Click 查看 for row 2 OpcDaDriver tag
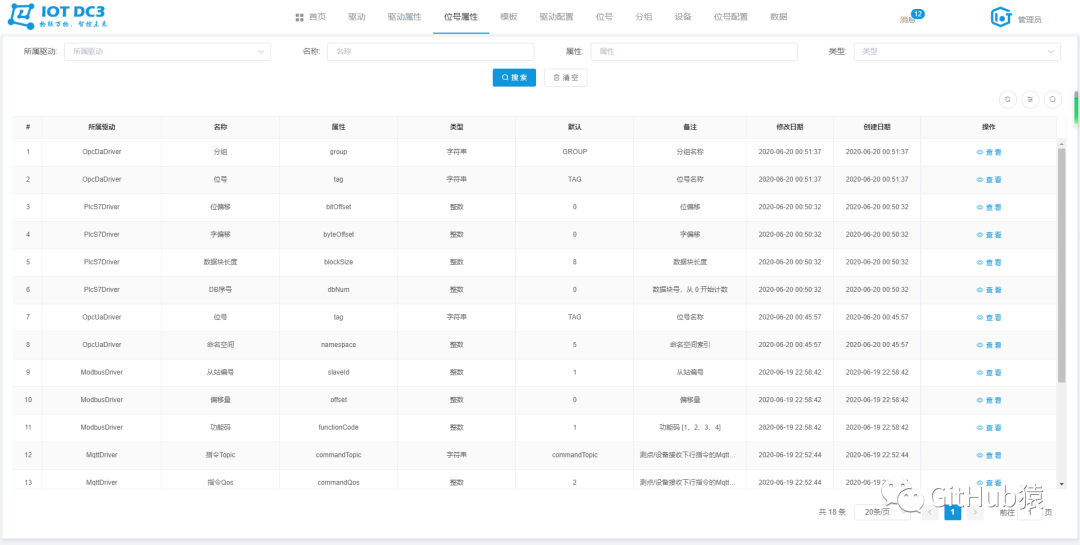 pyautogui.click(x=989, y=179)
